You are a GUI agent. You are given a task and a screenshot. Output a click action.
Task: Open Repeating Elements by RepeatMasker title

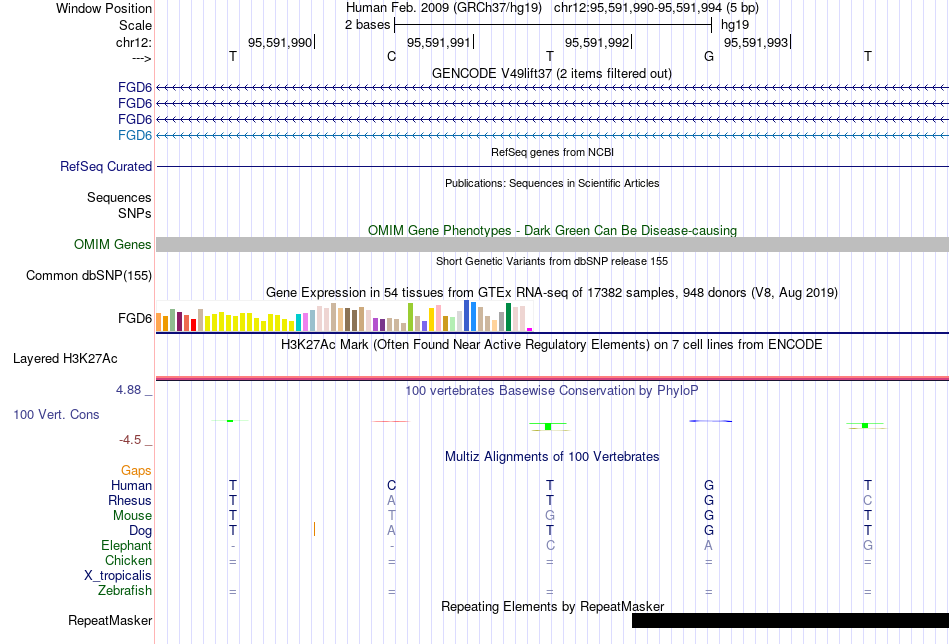552,606
